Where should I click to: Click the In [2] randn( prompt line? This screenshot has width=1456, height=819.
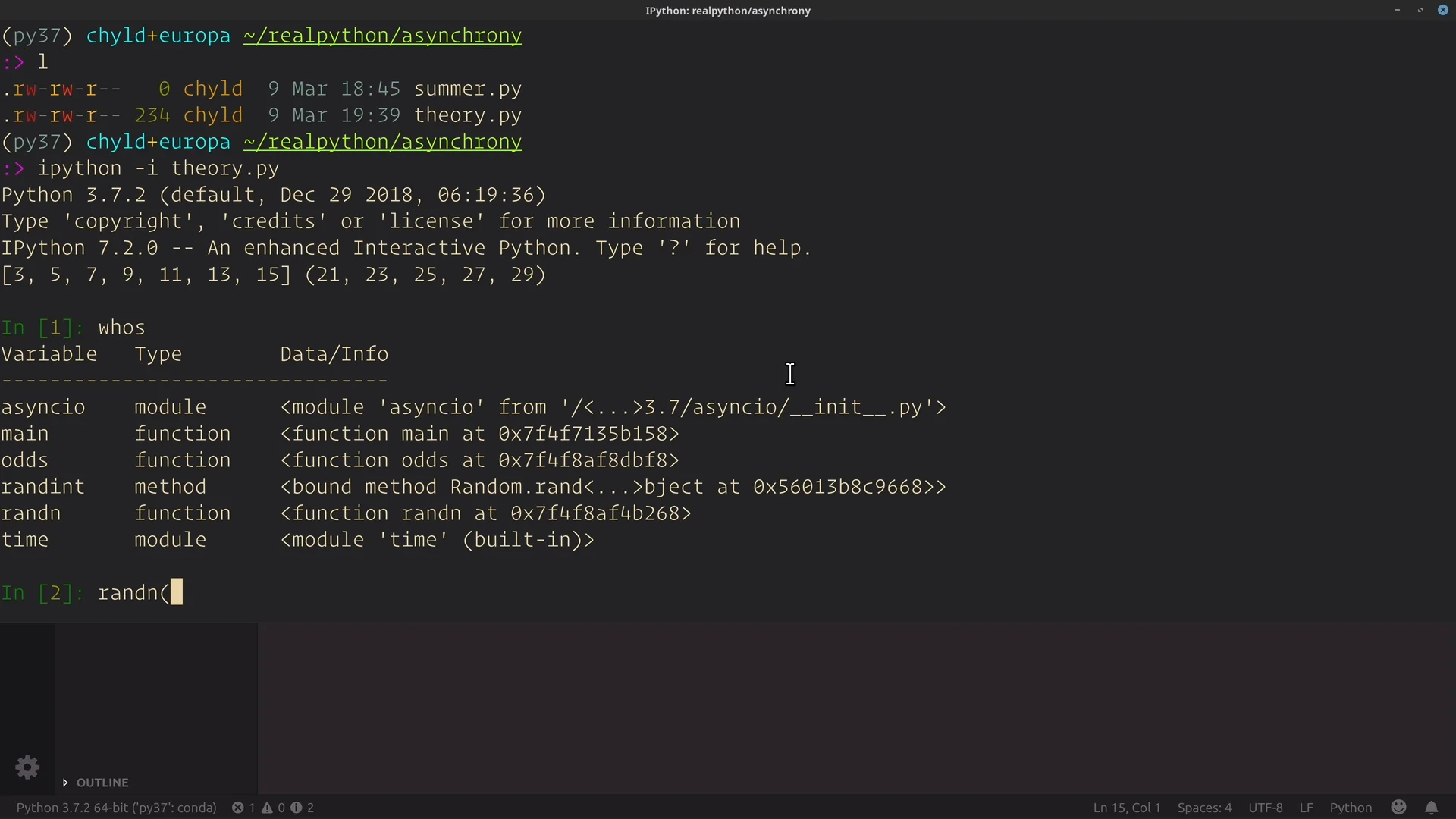[133, 593]
